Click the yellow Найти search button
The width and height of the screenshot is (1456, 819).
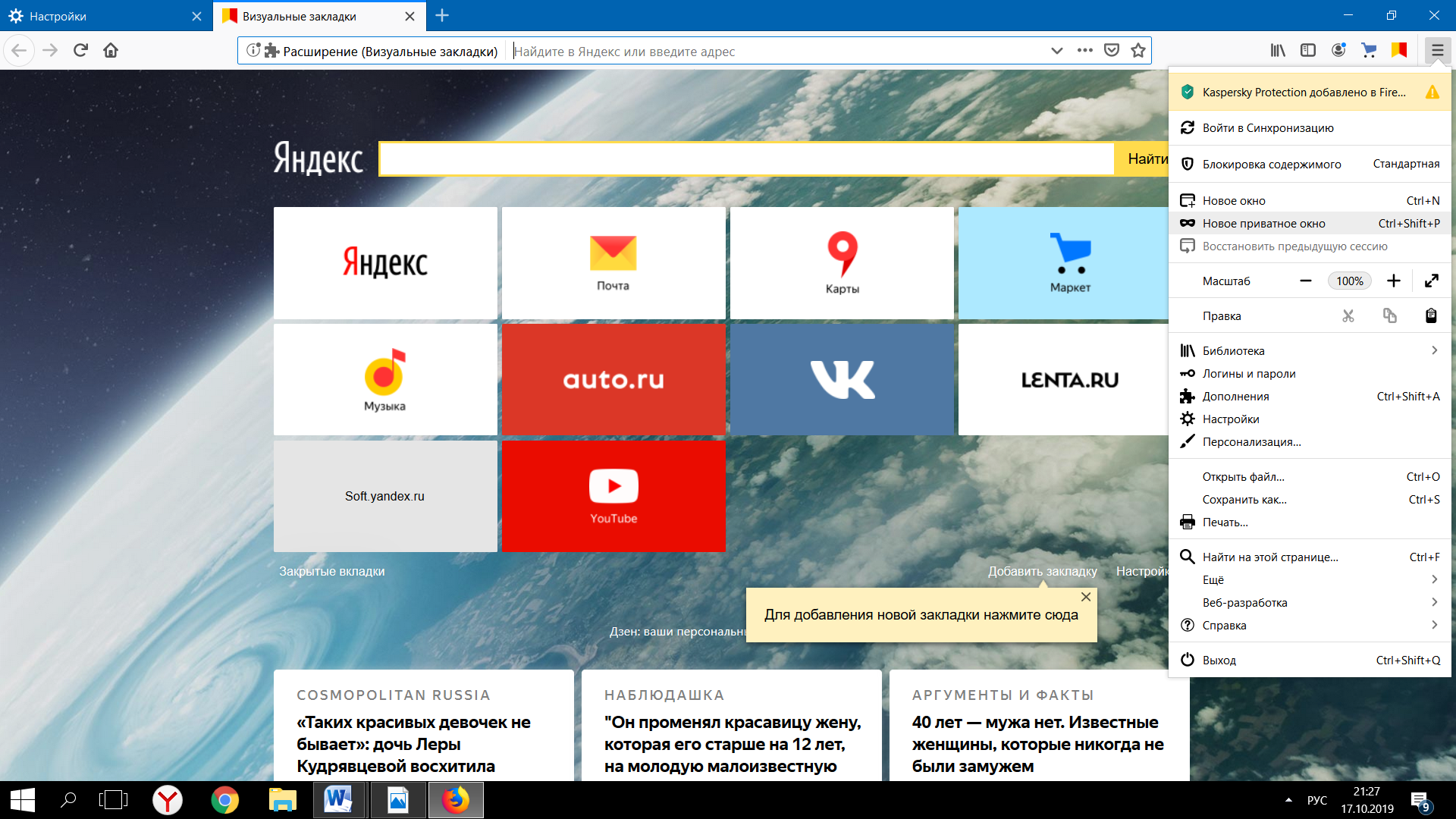pos(1143,159)
